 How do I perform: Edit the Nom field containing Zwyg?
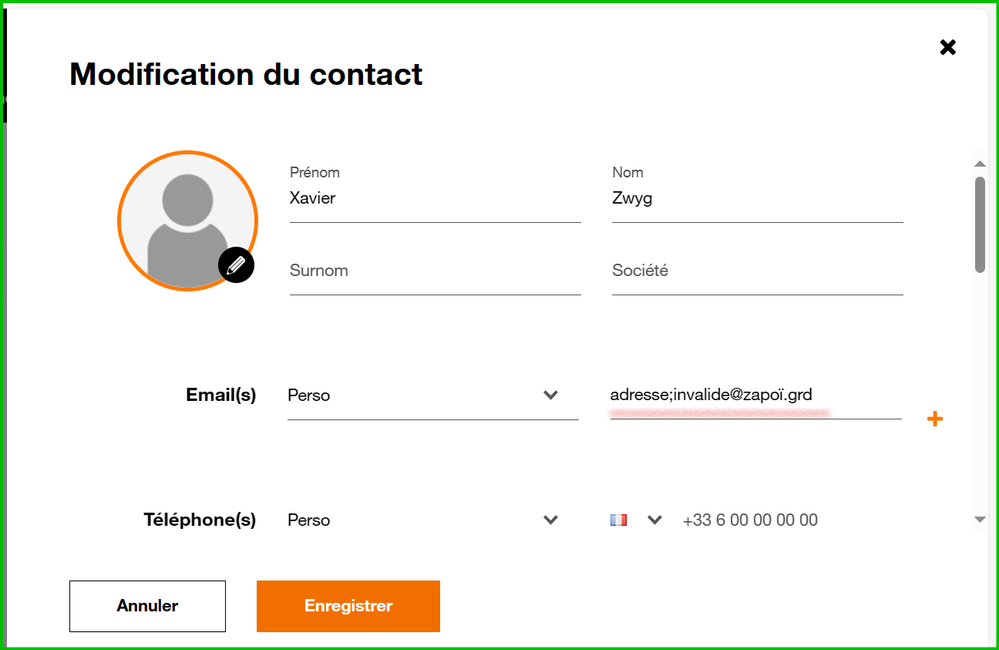coord(757,199)
